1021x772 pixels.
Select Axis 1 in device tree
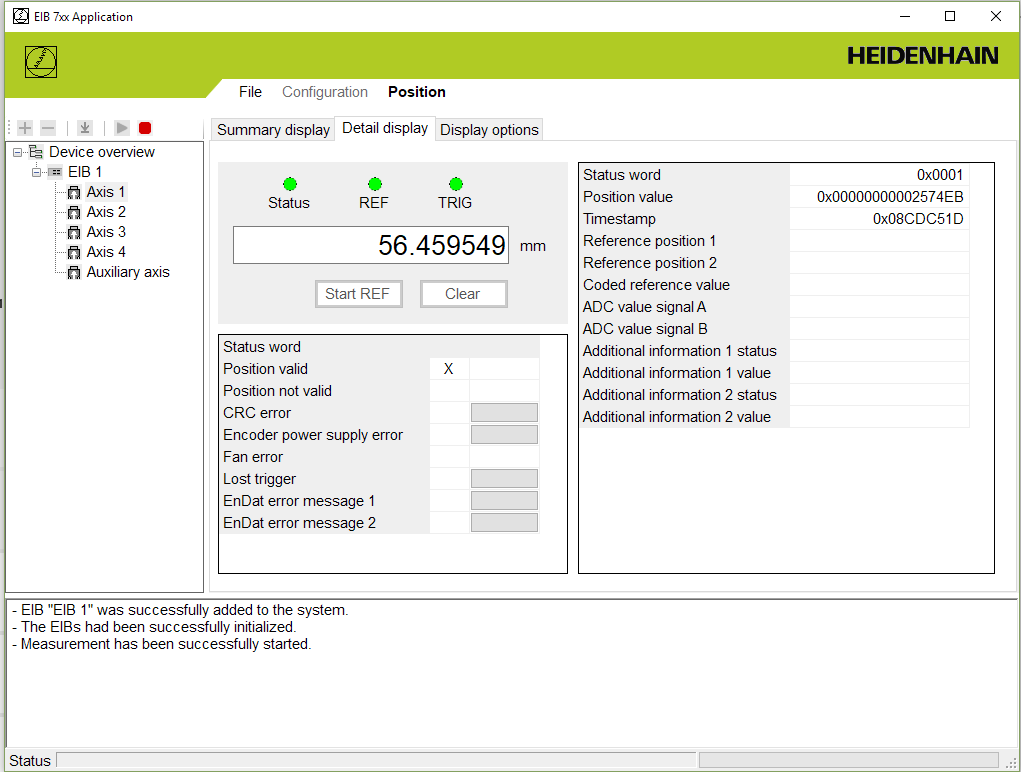pyautogui.click(x=105, y=192)
